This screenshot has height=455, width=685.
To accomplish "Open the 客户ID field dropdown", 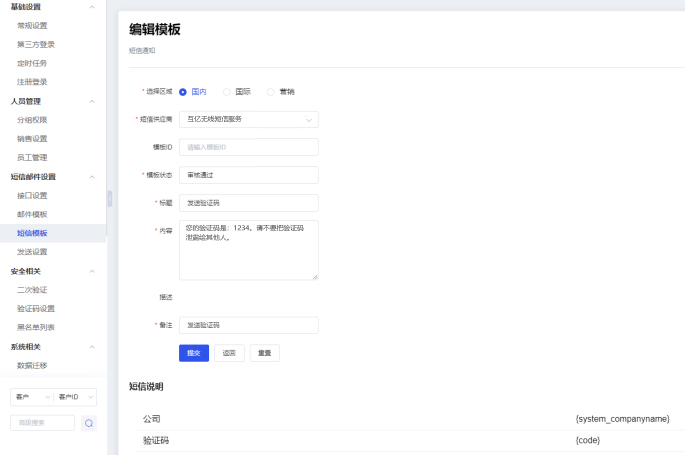I will [75, 397].
